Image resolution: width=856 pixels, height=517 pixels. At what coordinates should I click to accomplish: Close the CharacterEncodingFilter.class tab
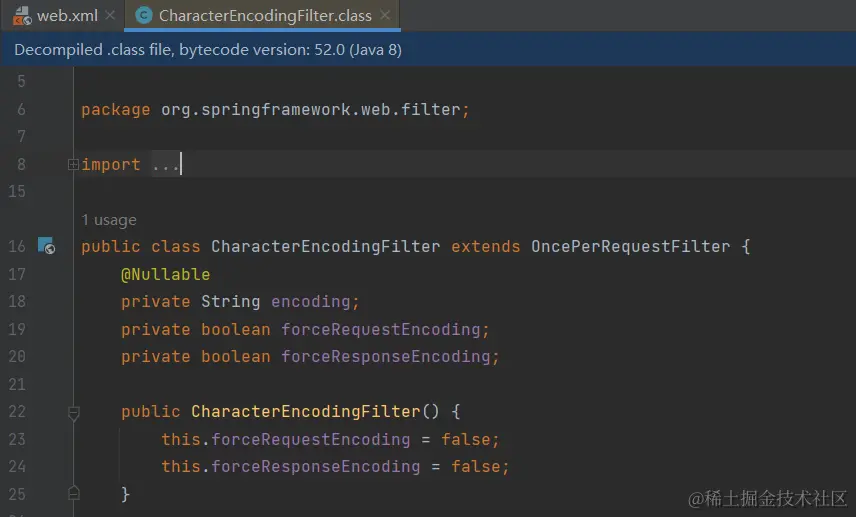(x=385, y=15)
